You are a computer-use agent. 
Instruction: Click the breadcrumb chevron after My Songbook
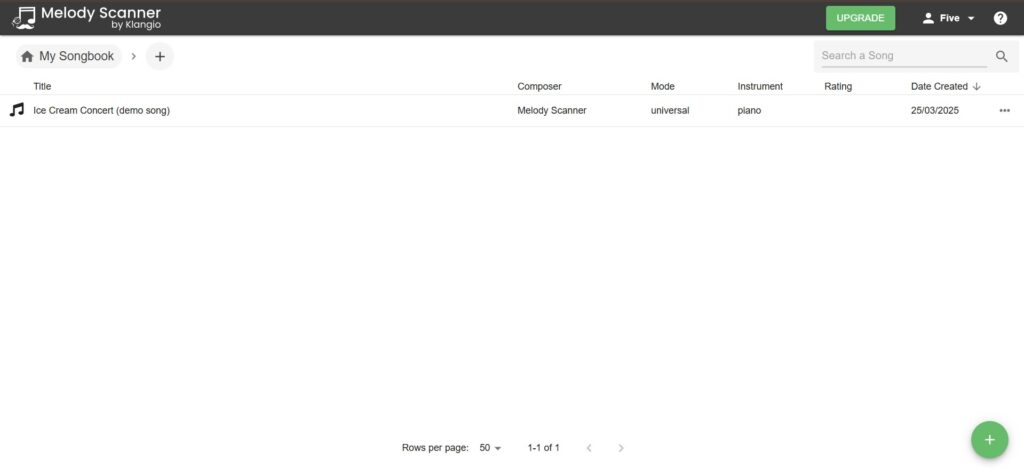[x=133, y=56]
